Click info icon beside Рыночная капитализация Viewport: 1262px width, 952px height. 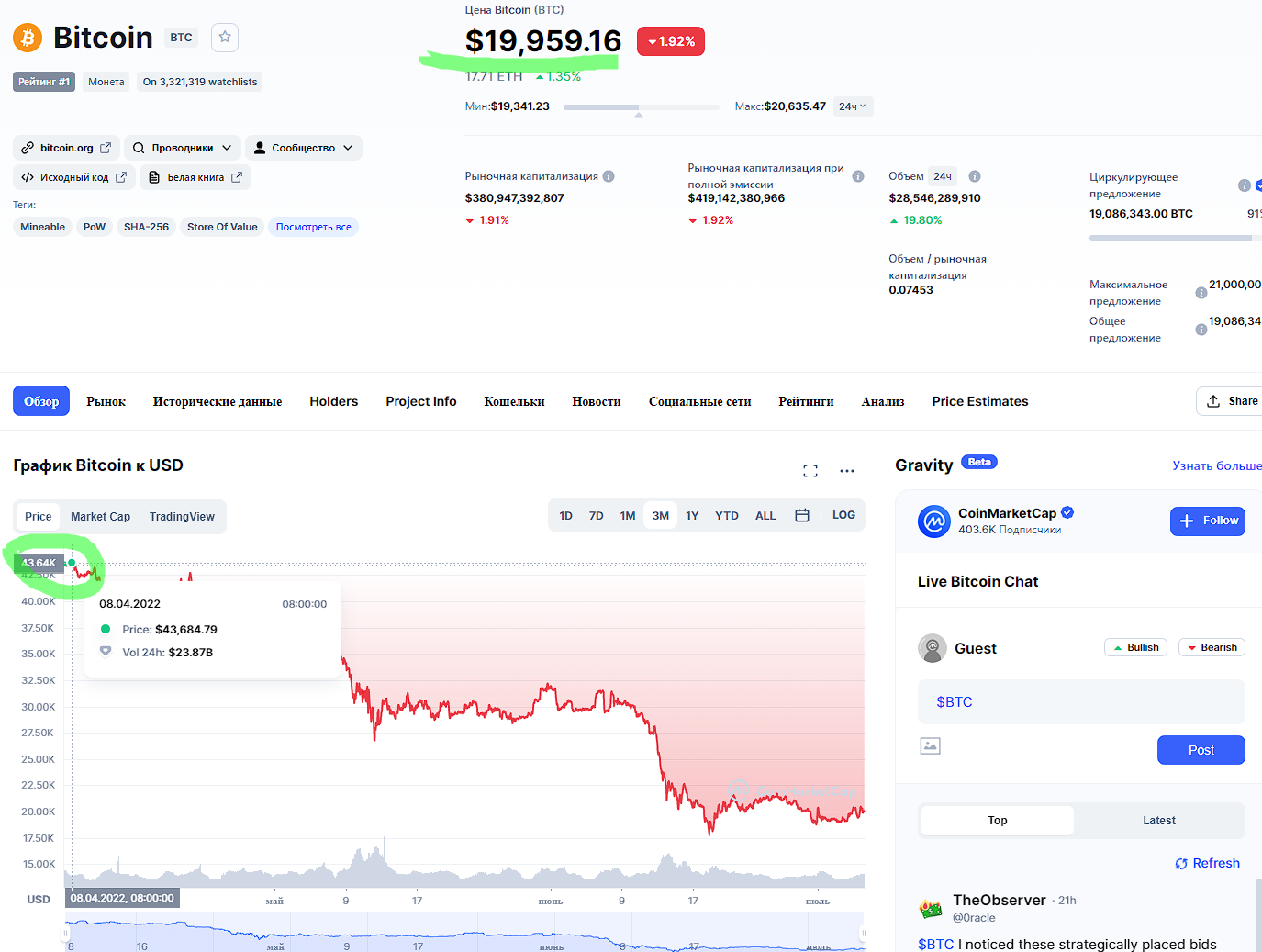609,176
